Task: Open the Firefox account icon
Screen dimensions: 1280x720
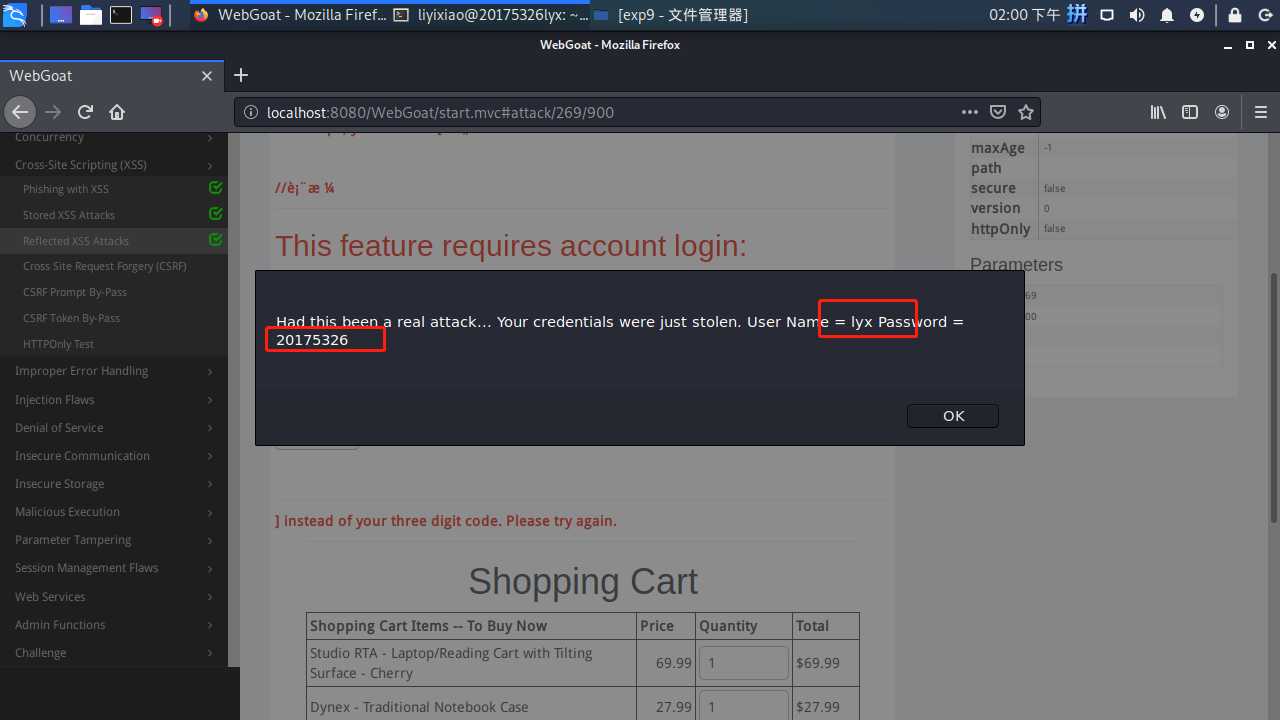Action: point(1222,112)
